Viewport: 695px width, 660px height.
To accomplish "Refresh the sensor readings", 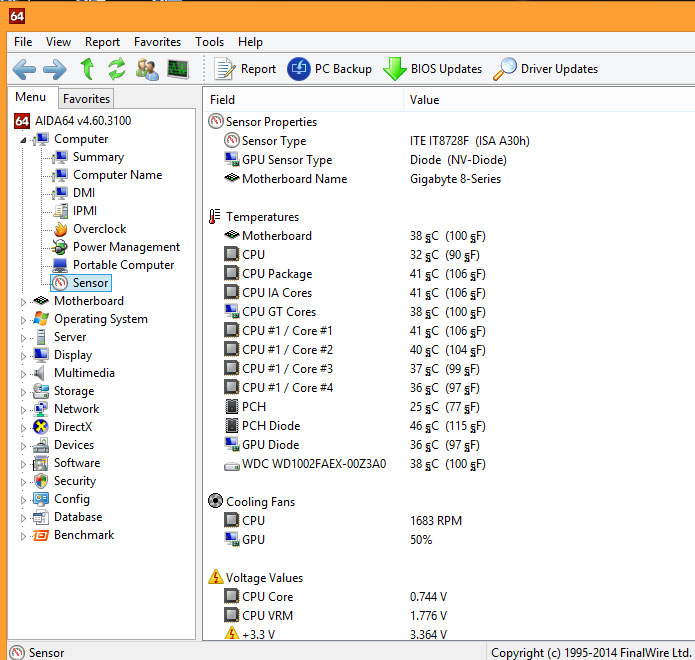I will (117, 69).
